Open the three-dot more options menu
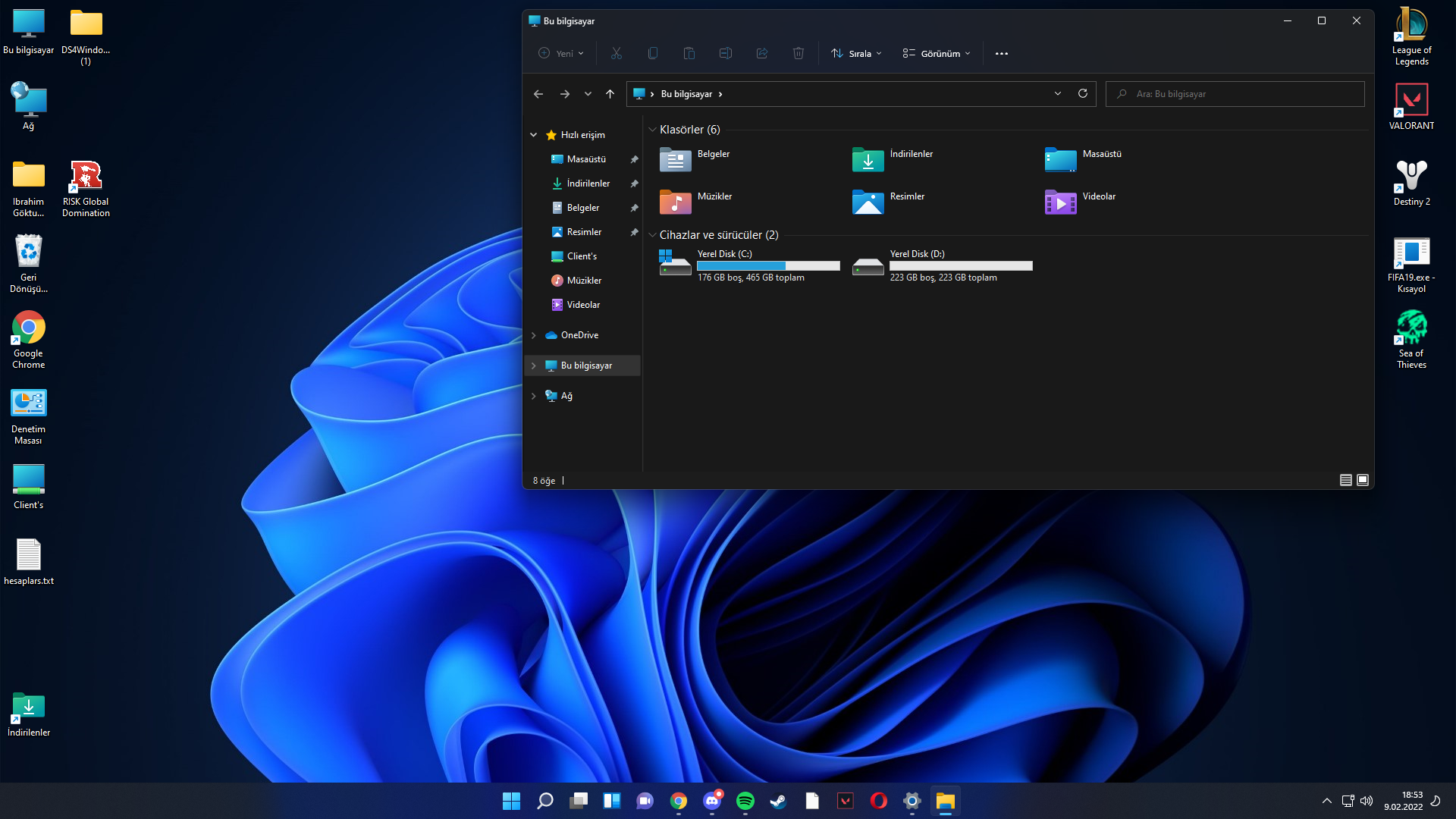The width and height of the screenshot is (1456, 819). coord(1001,53)
